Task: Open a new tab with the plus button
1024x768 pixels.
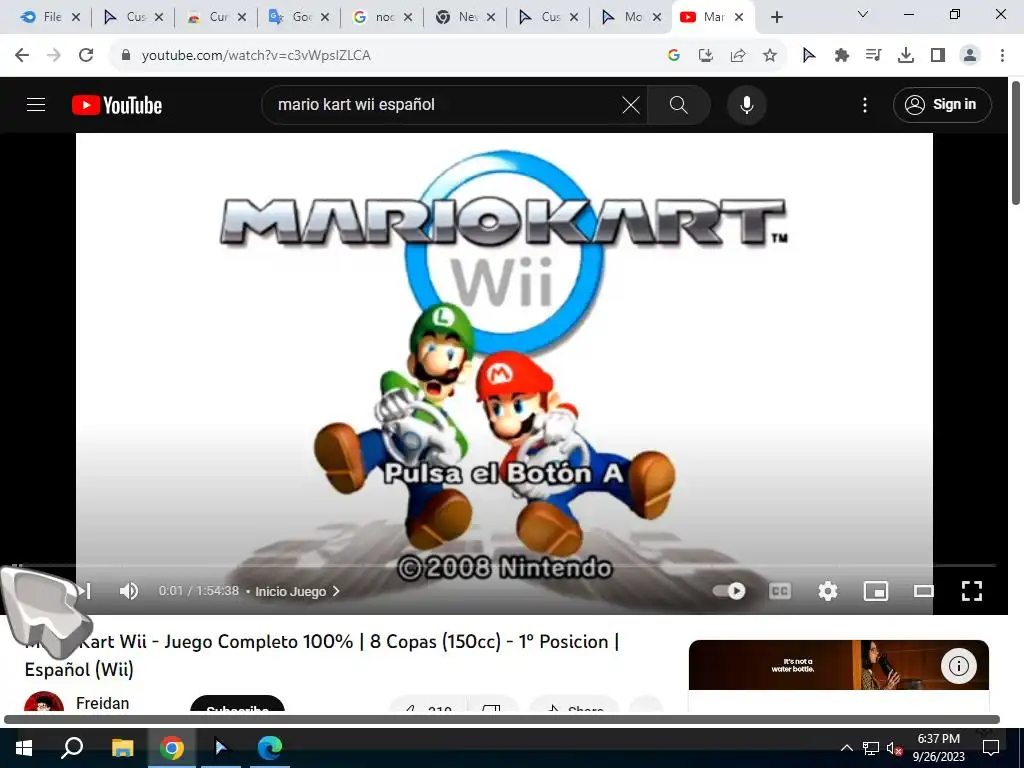Action: coord(776,17)
